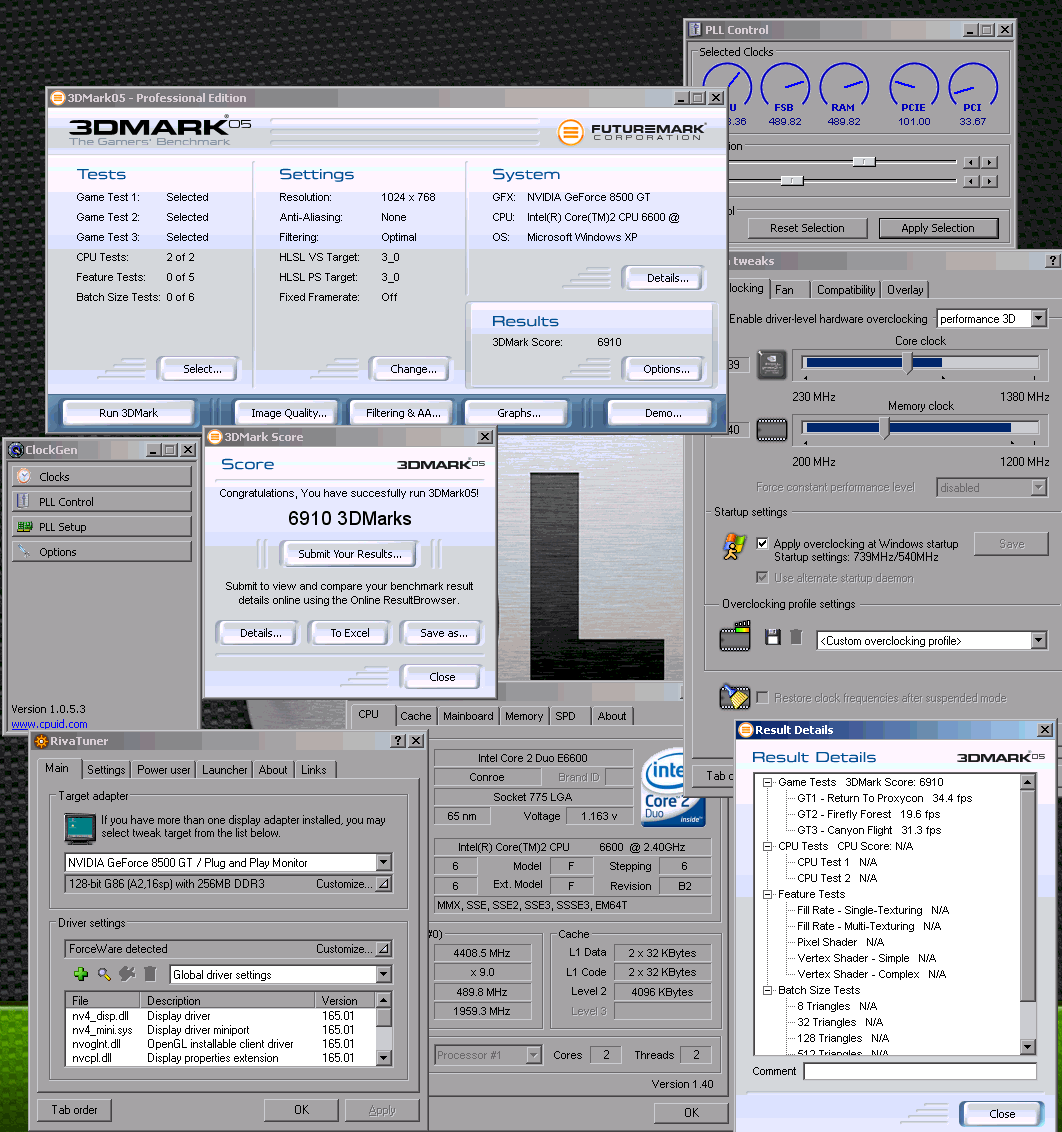Screen dimensions: 1062x1132
Task: Click the broom icon beside Restore clock frequencies
Action: (x=735, y=697)
